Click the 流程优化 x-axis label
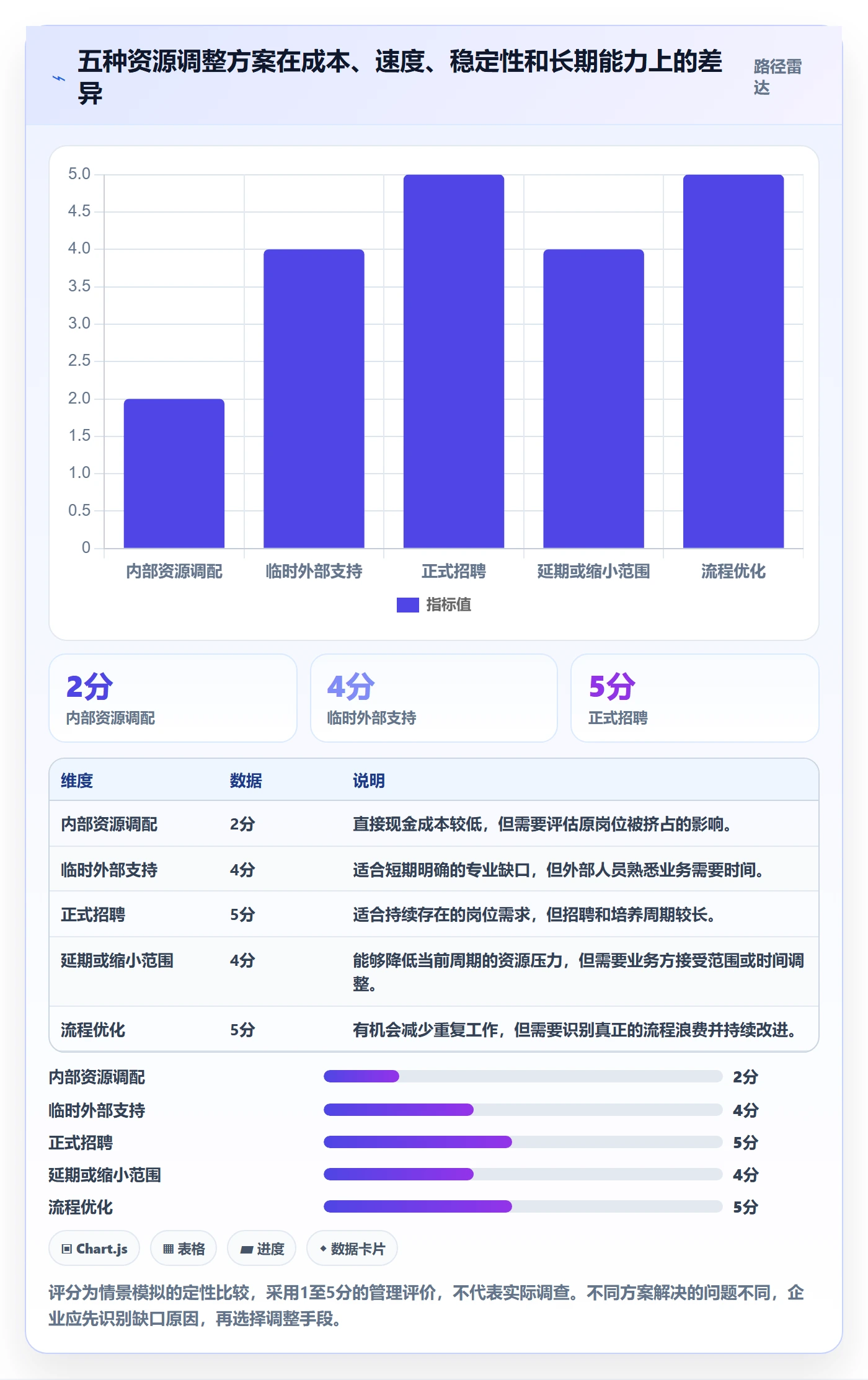Image resolution: width=868 pixels, height=1380 pixels. pyautogui.click(x=733, y=571)
